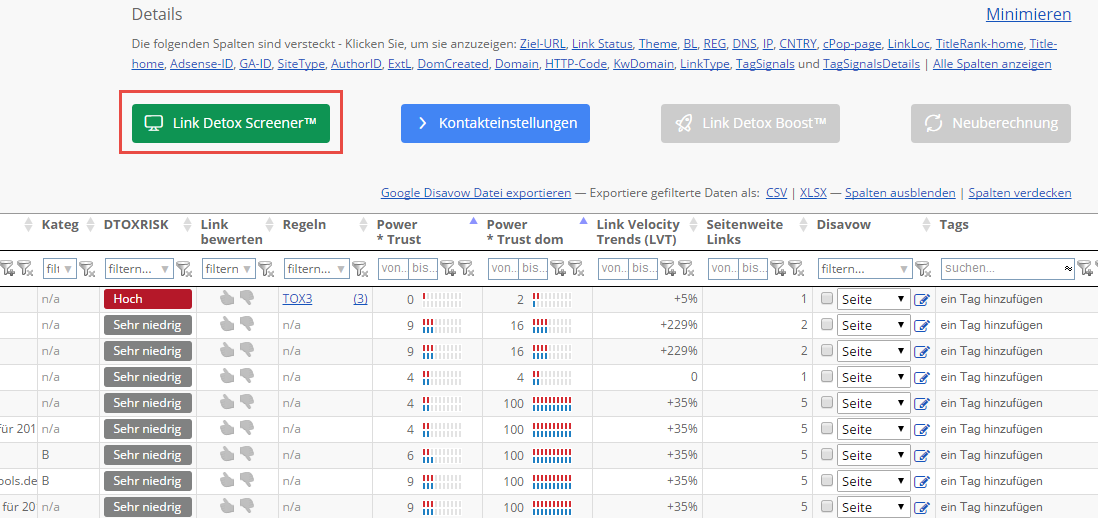Open edit icon next to Hoch row's Seite dropdown
1098x518 pixels.
[922, 300]
